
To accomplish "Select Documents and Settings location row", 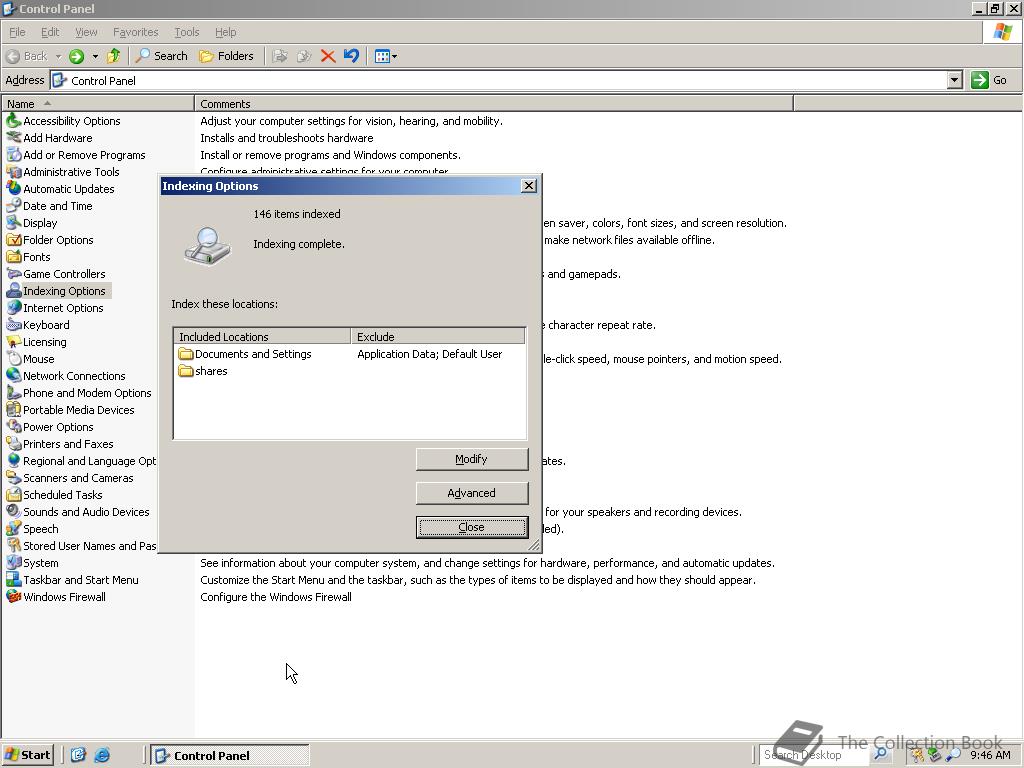I will [351, 354].
